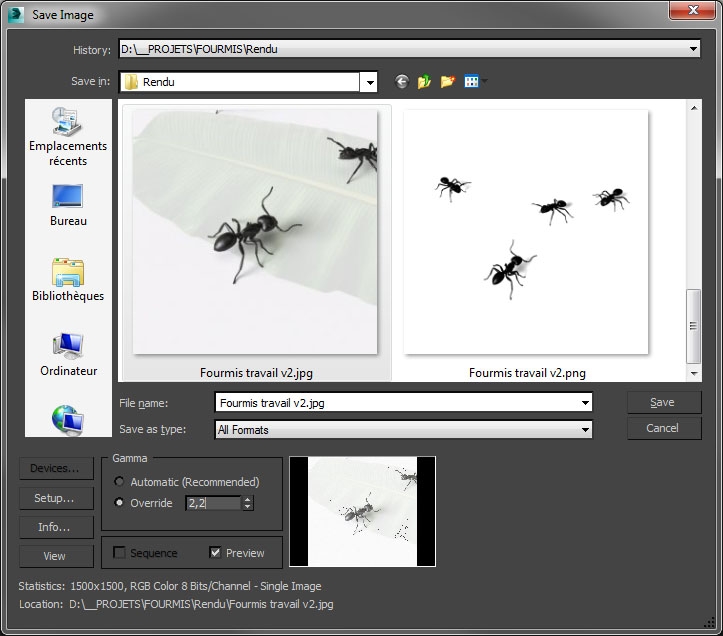Click the Go Back arrow icon
723x636 pixels.
(402, 82)
